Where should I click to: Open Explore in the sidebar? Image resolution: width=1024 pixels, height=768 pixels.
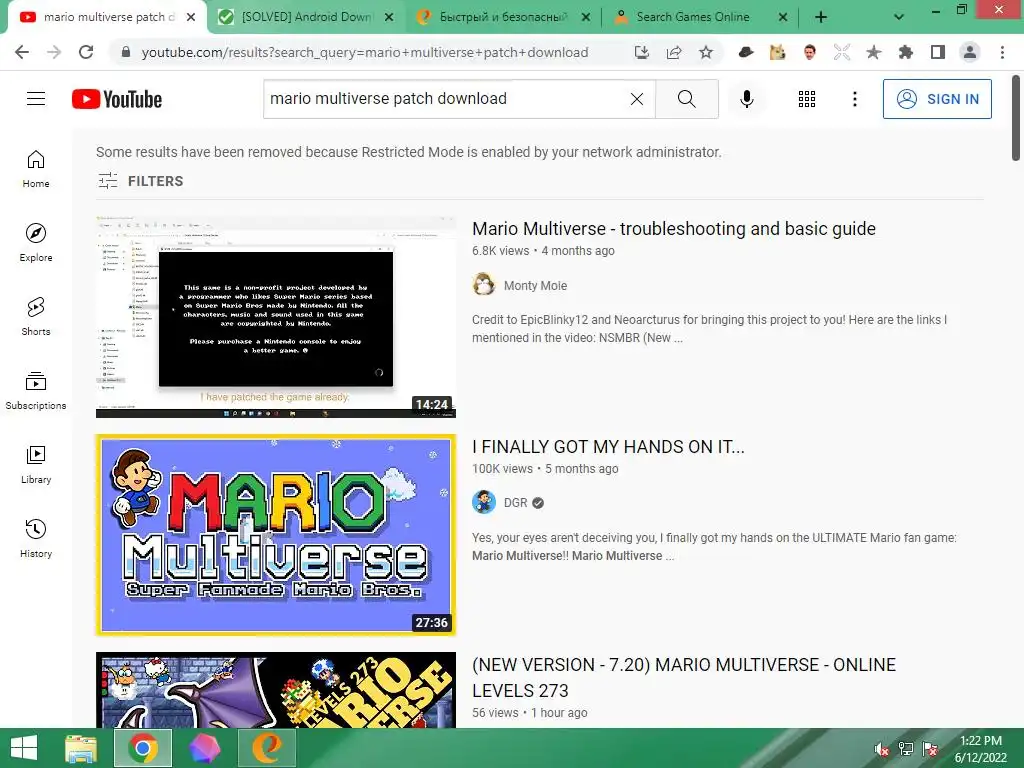point(36,243)
